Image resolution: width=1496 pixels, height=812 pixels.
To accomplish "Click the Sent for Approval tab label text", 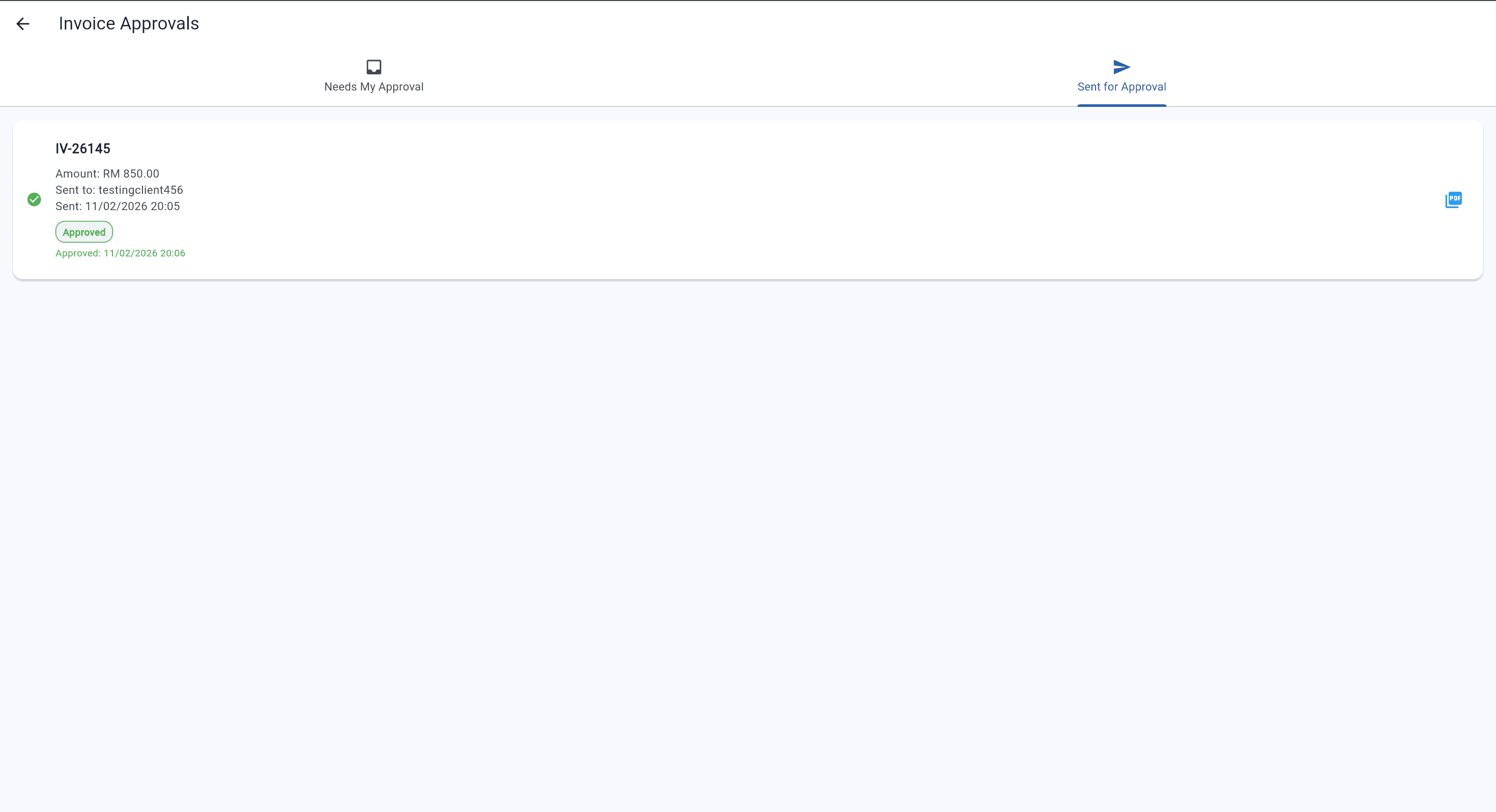I will [1121, 86].
